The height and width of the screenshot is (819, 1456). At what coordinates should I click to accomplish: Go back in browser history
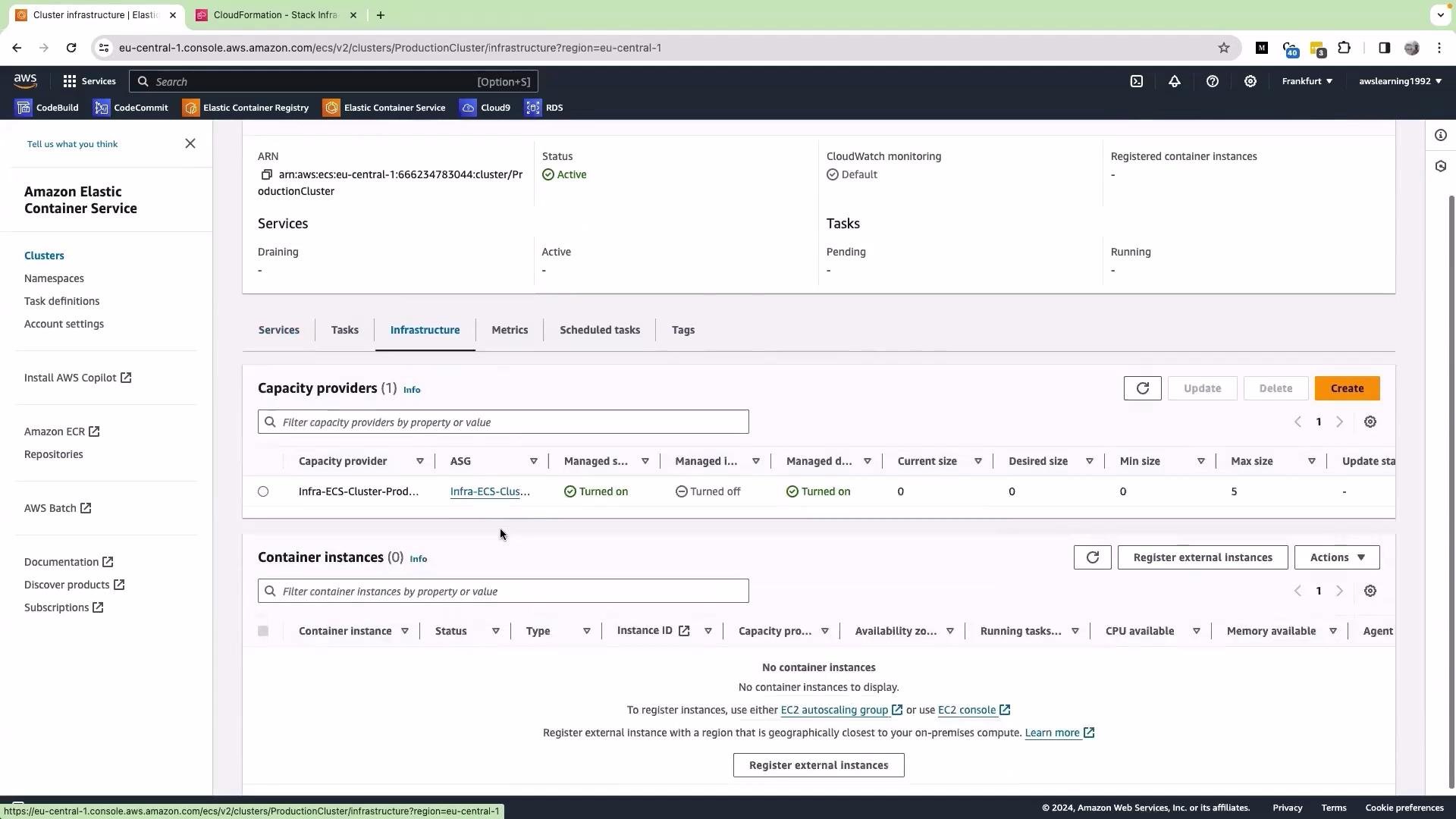17,48
